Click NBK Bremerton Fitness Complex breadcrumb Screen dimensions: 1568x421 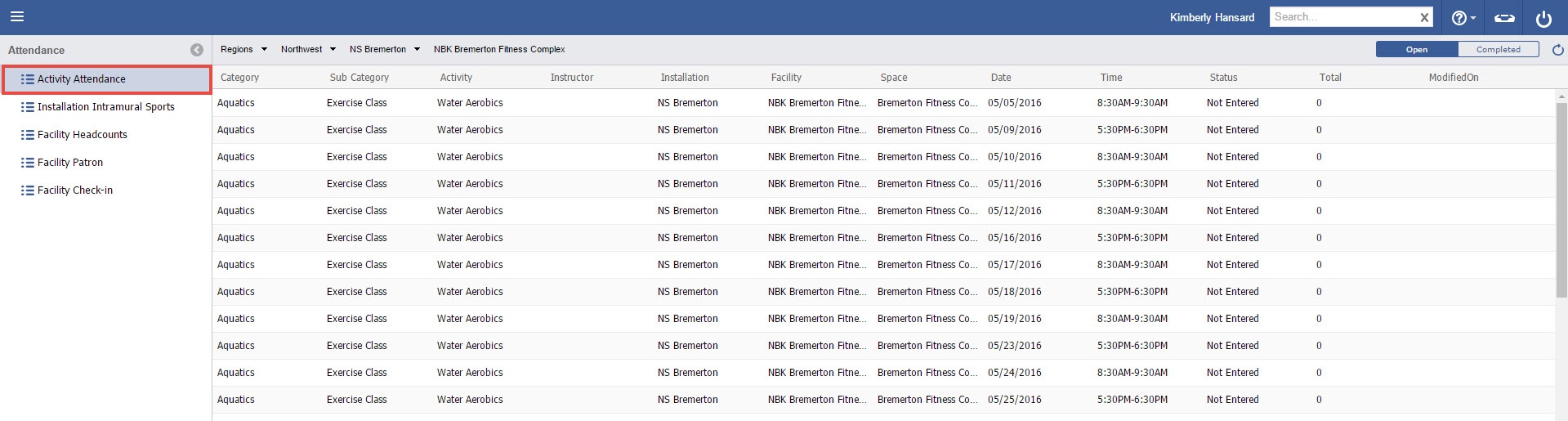pyautogui.click(x=499, y=50)
